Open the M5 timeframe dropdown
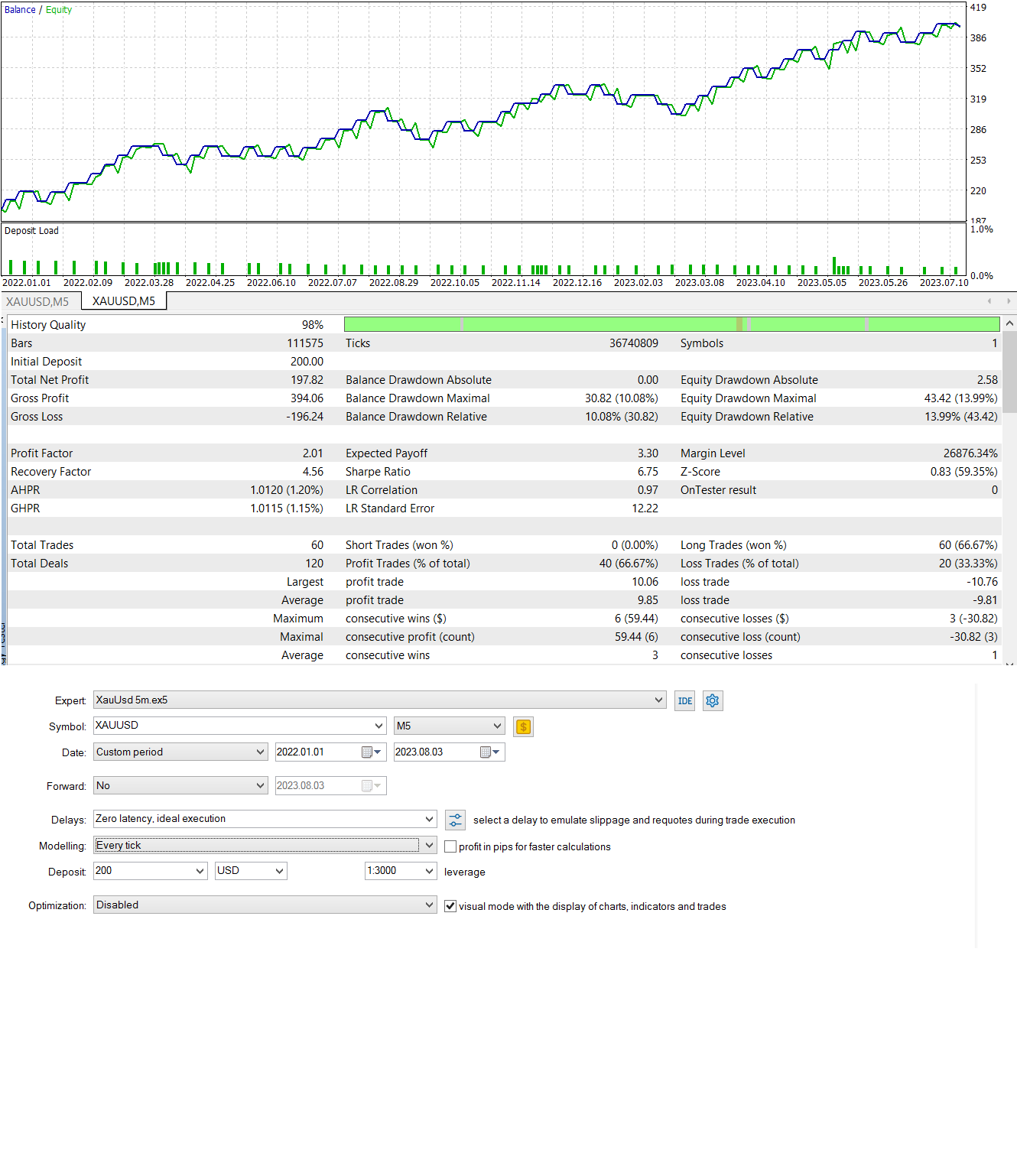 497,726
